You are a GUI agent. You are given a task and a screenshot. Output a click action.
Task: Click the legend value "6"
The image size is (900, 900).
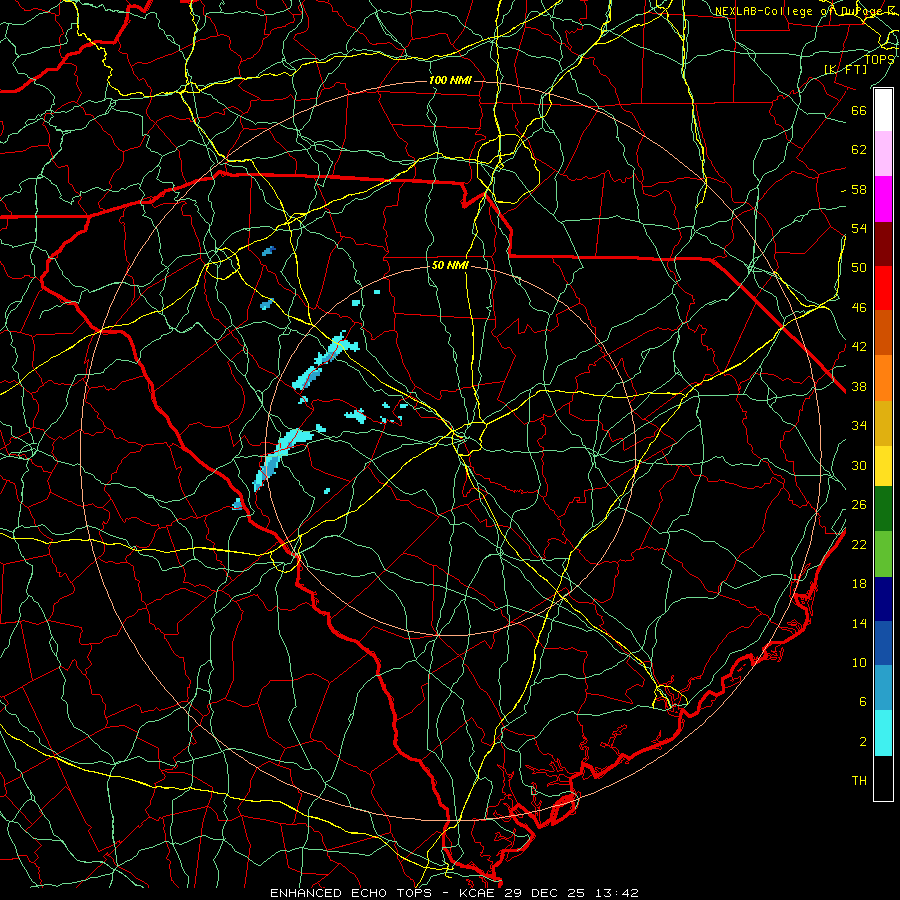coord(863,702)
